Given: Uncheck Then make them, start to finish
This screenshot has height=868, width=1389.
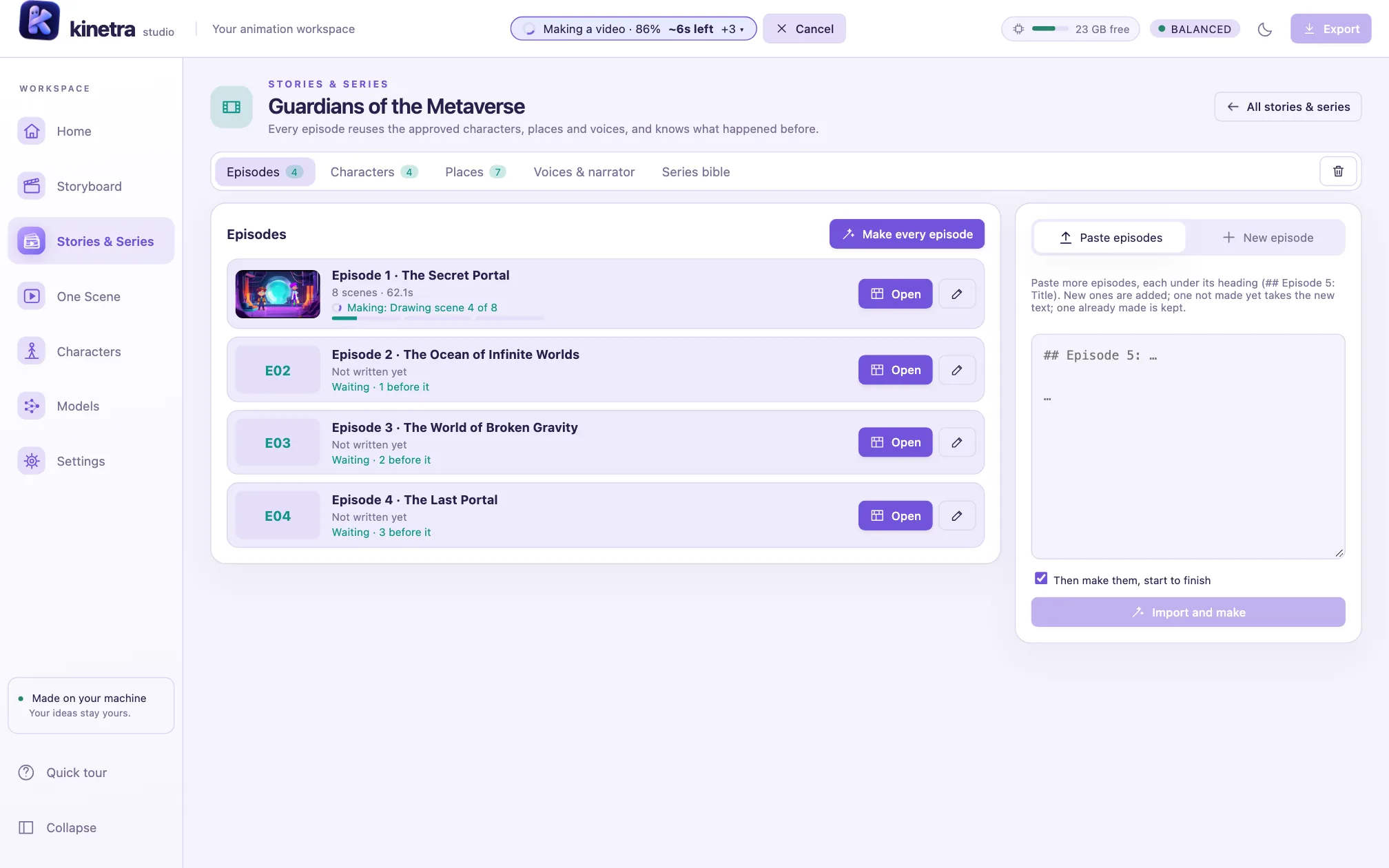Looking at the screenshot, I should point(1041,579).
